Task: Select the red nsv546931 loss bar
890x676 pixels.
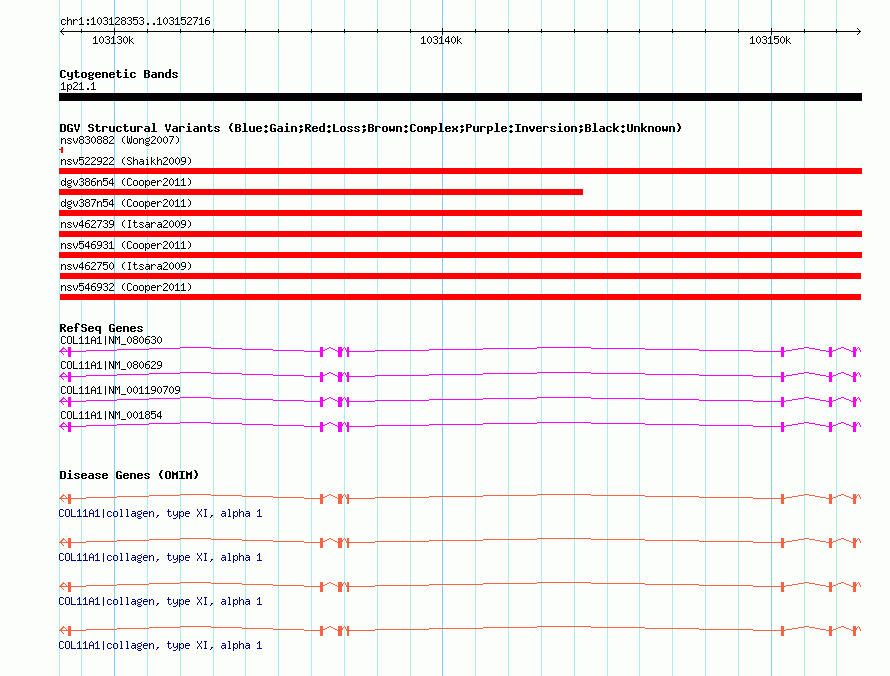Action: [x=460, y=255]
